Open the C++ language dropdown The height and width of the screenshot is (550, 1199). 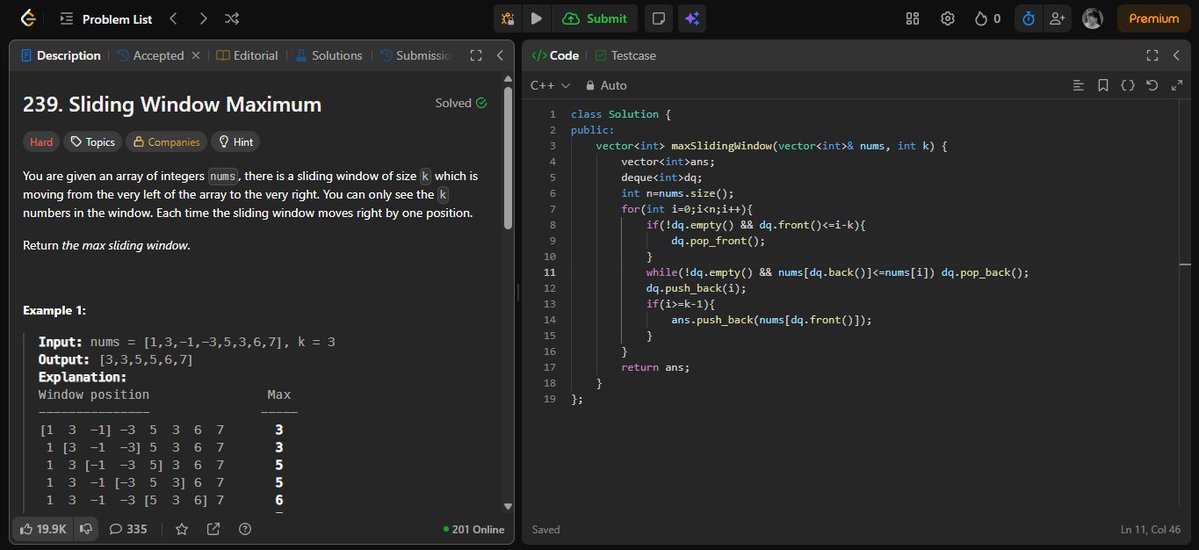pyautogui.click(x=551, y=86)
